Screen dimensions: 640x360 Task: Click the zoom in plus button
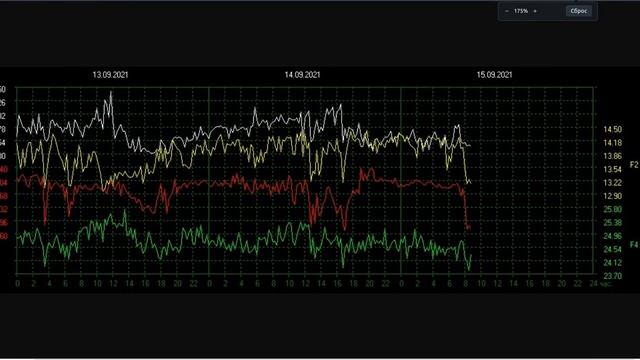pyautogui.click(x=535, y=11)
